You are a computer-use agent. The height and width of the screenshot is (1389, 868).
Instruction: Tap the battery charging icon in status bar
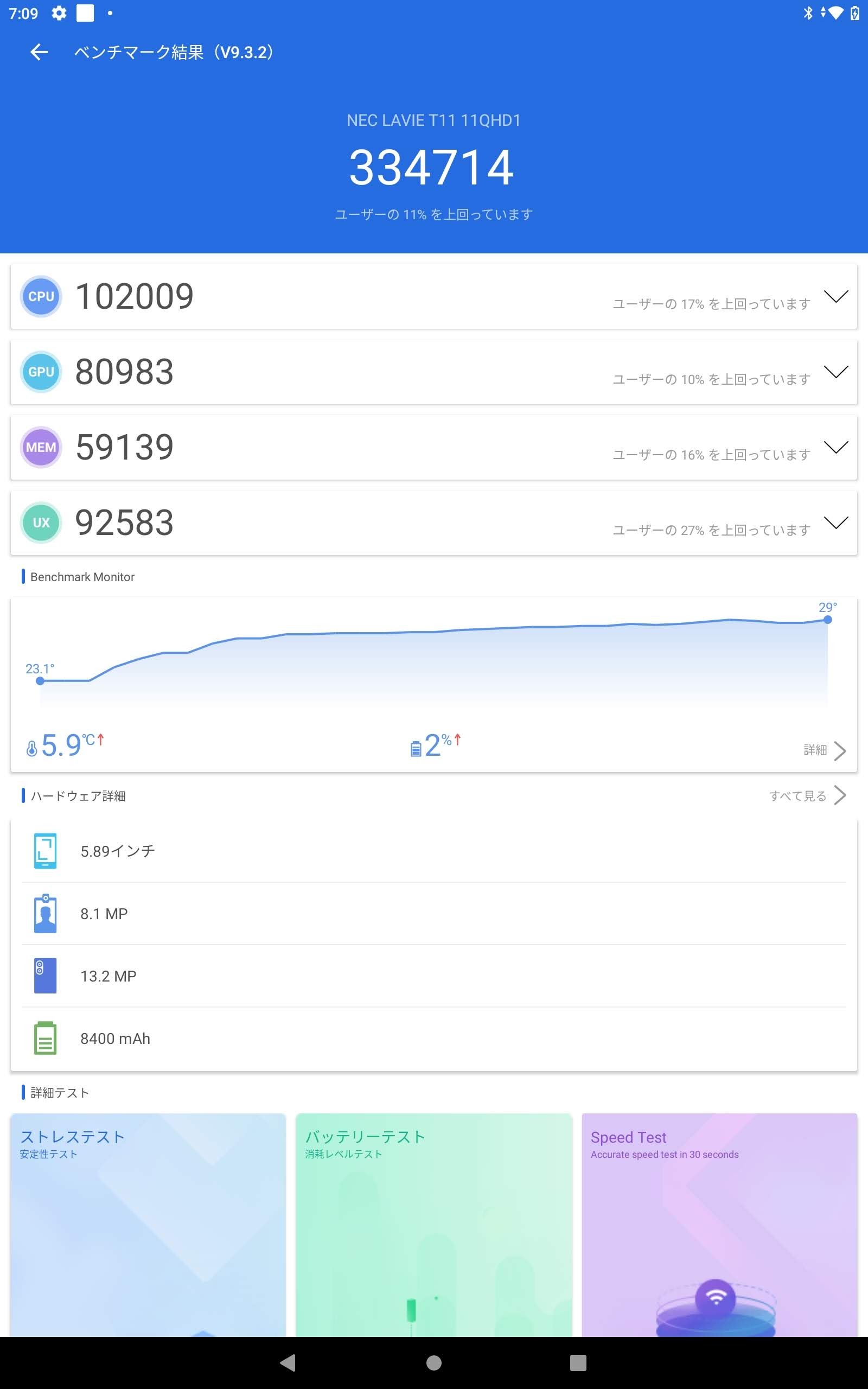click(854, 12)
